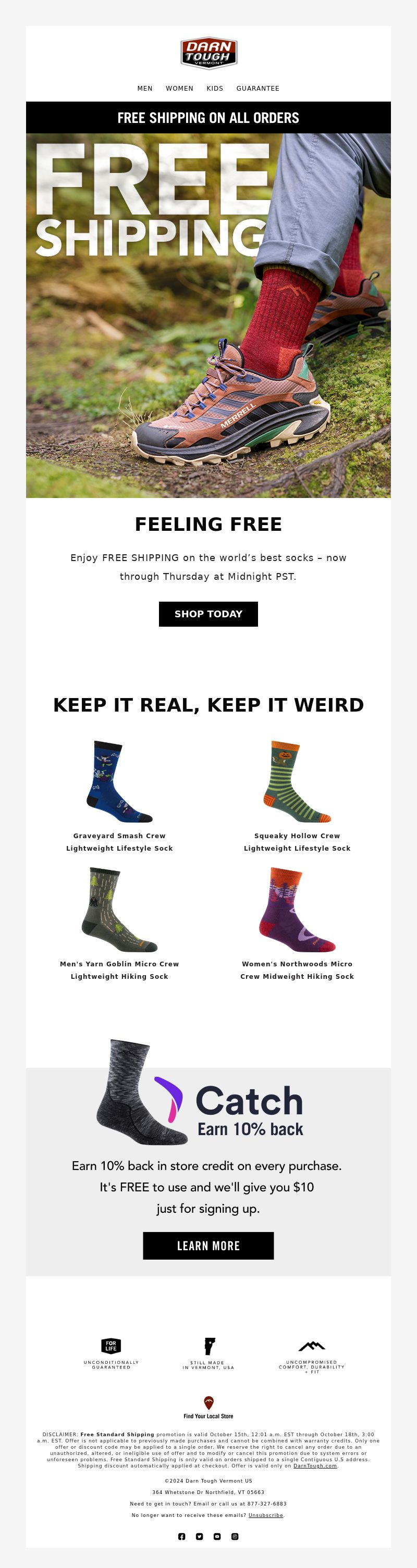417x1568 pixels.
Task: Click the Find Your Local Store pin
Action: pyautogui.click(x=208, y=1402)
